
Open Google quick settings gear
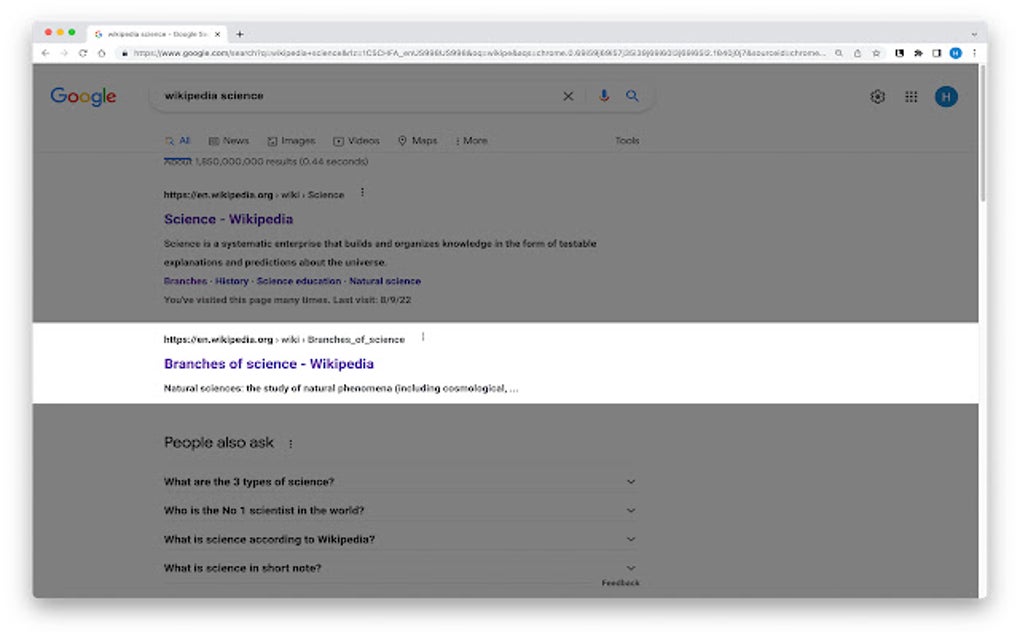coord(877,96)
